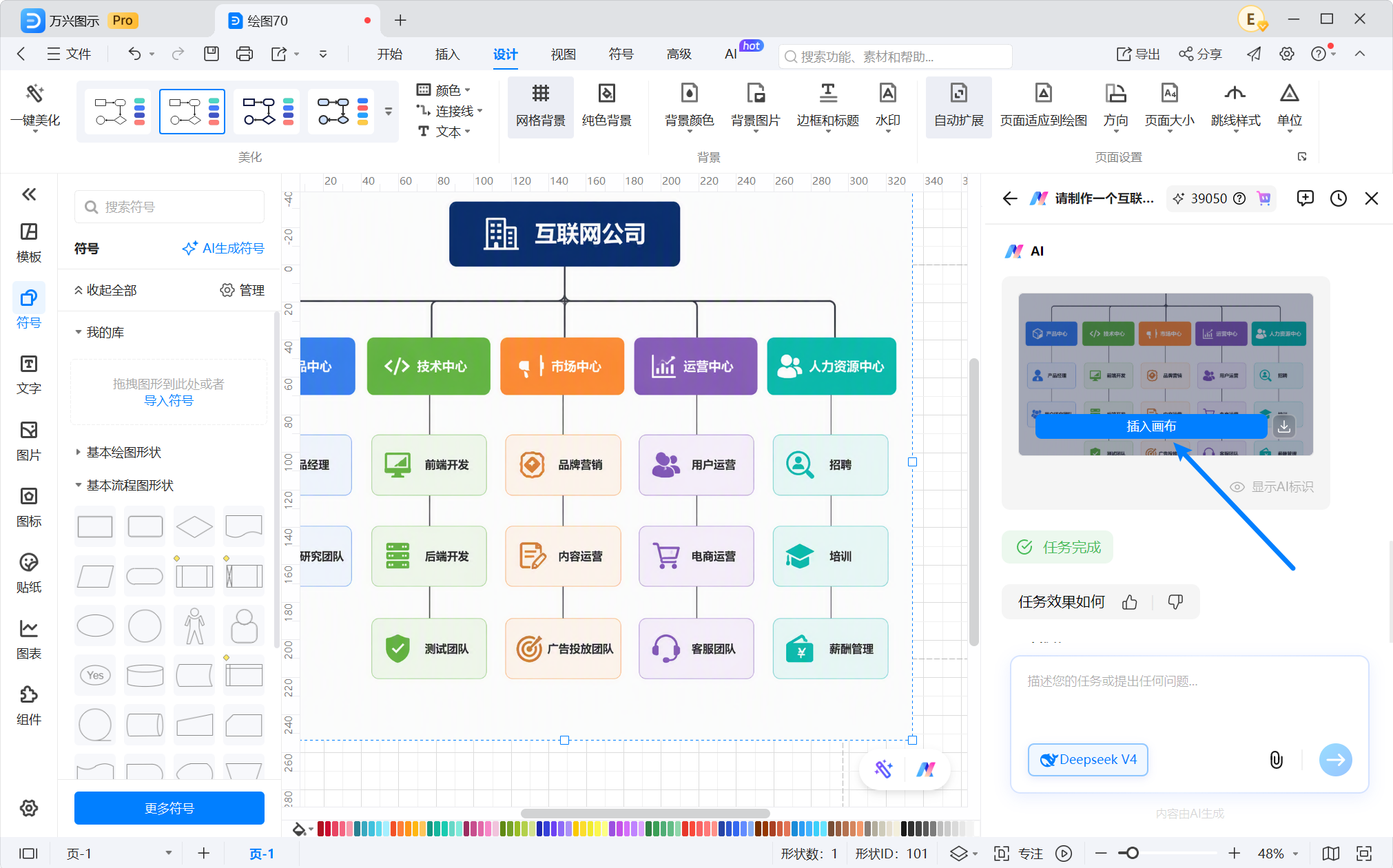Click the save icon in the toolbar

pyautogui.click(x=211, y=54)
